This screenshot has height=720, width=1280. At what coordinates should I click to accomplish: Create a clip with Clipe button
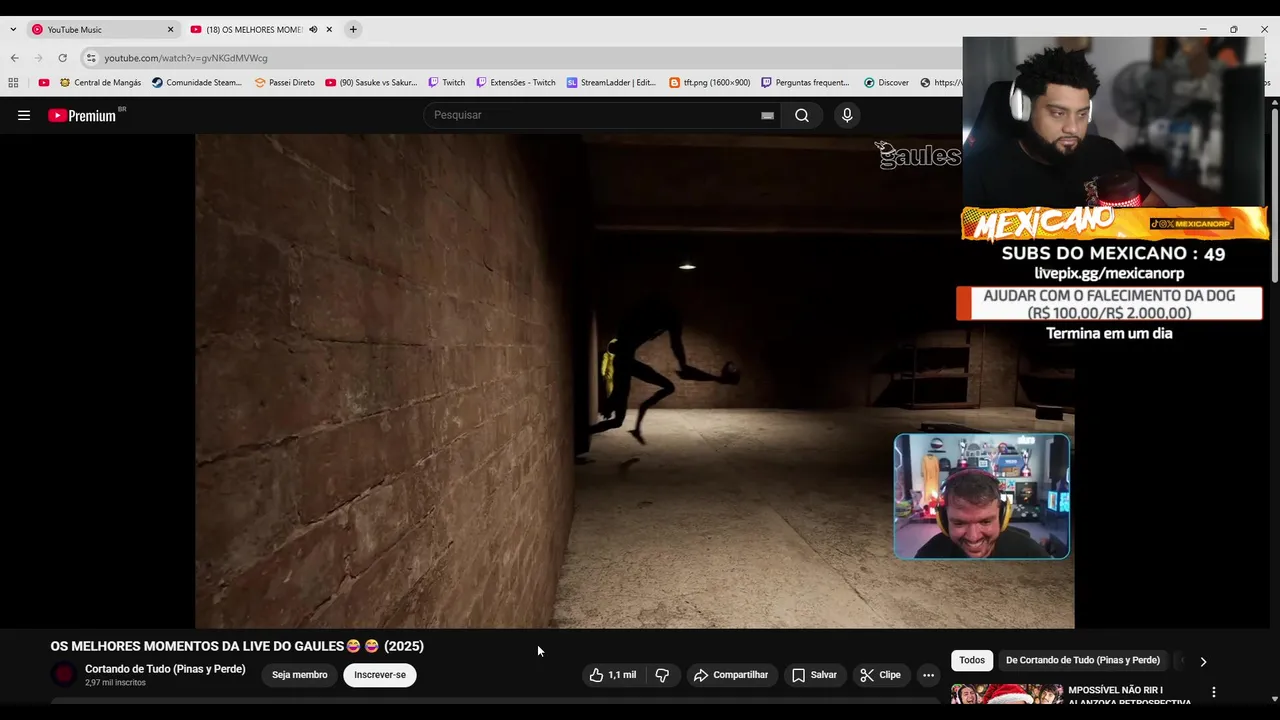[x=880, y=675]
